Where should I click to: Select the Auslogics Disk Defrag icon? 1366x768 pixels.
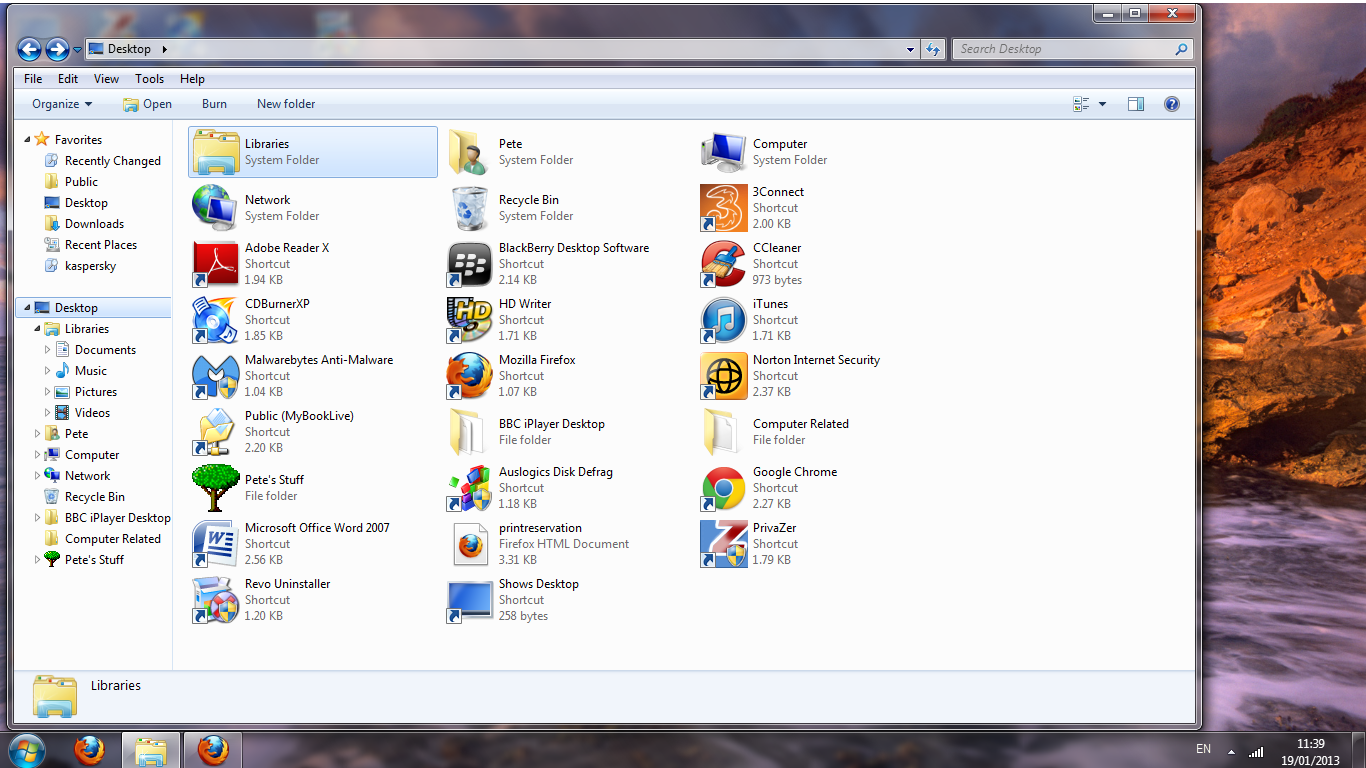pyautogui.click(x=469, y=488)
